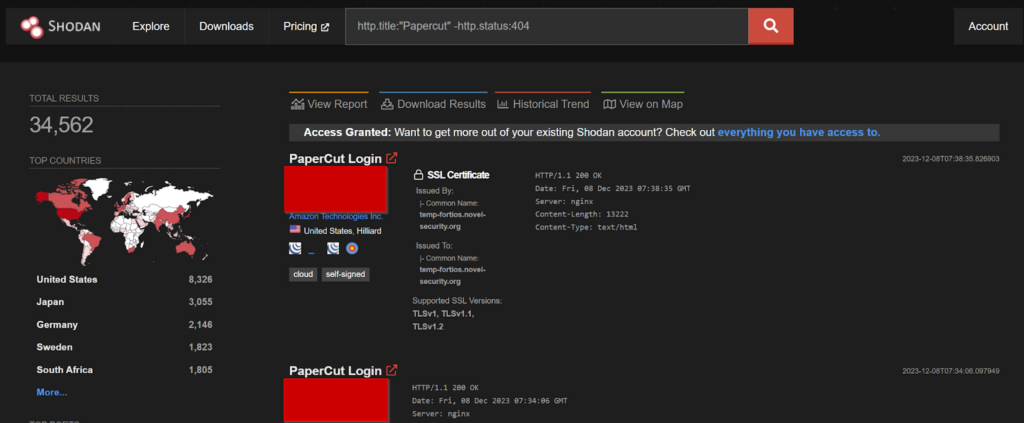Click the 'Supported SSL Versions:' label
The width and height of the screenshot is (1024, 423).
pos(457,301)
